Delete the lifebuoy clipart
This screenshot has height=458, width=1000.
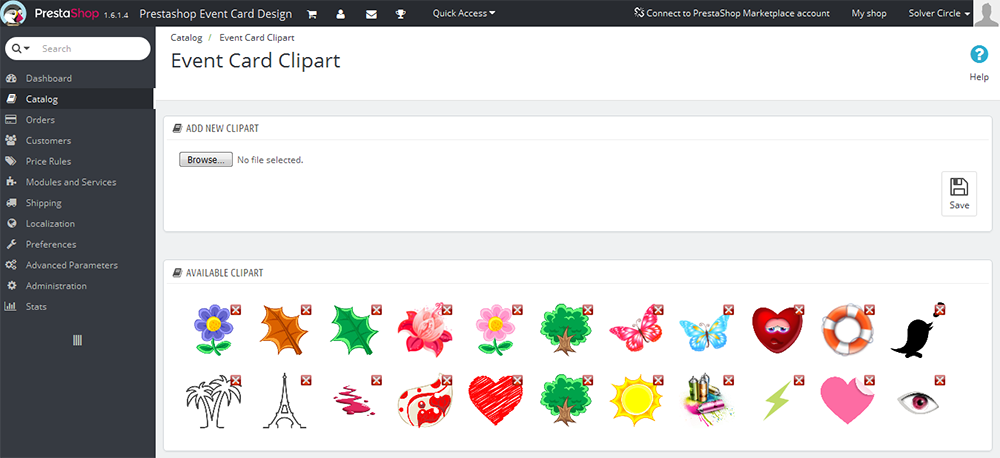869,309
